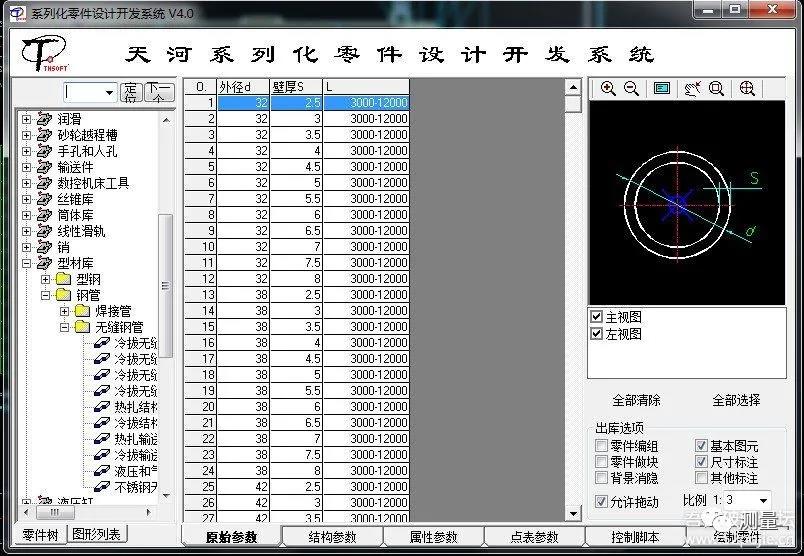The width and height of the screenshot is (804, 556).
Task: Switch to the 点表参数 tab
Action: tap(534, 537)
